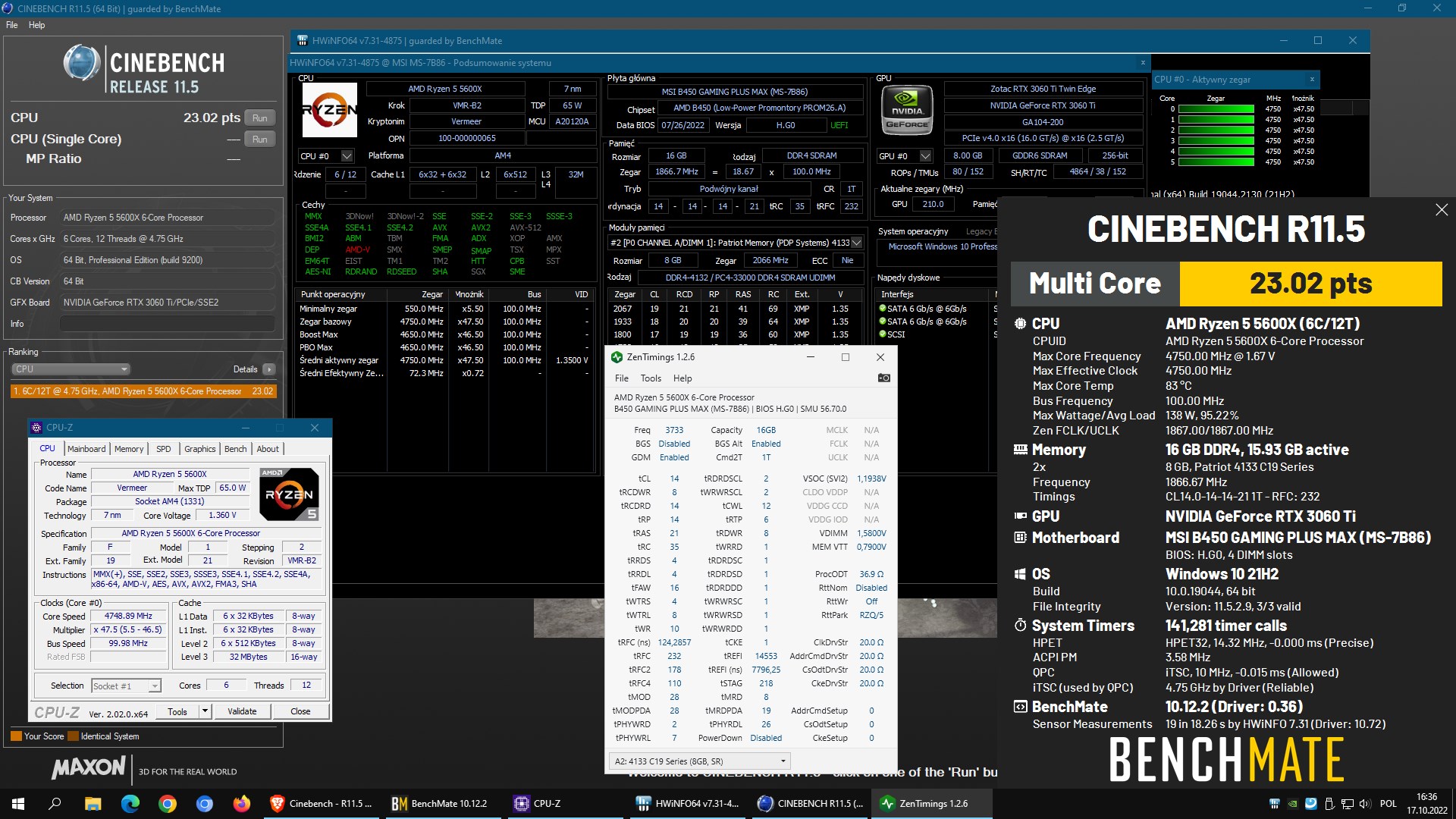Click Ryzen 5 logo in CPU-Z
The height and width of the screenshot is (819, 1456).
pyautogui.click(x=289, y=494)
